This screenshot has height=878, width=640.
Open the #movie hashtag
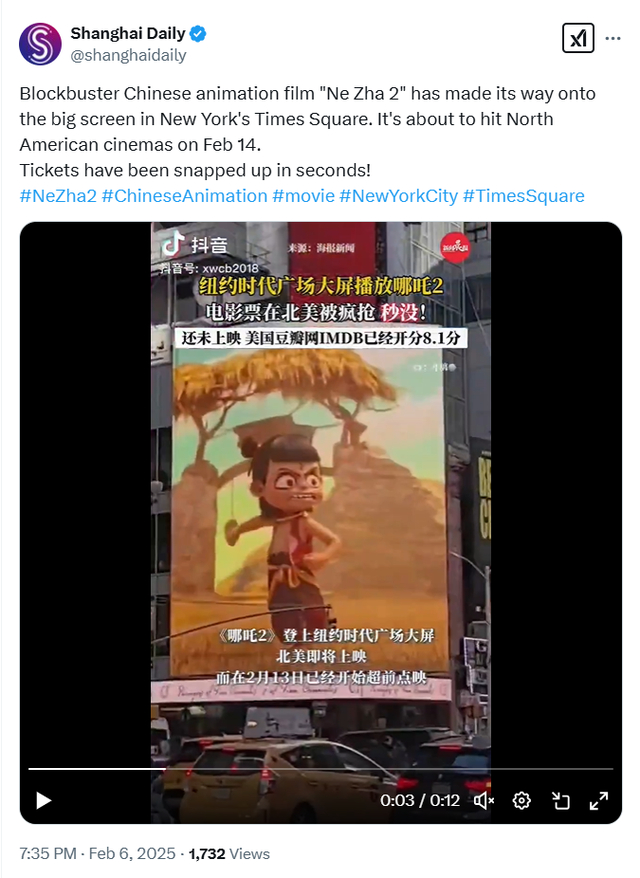coord(303,196)
